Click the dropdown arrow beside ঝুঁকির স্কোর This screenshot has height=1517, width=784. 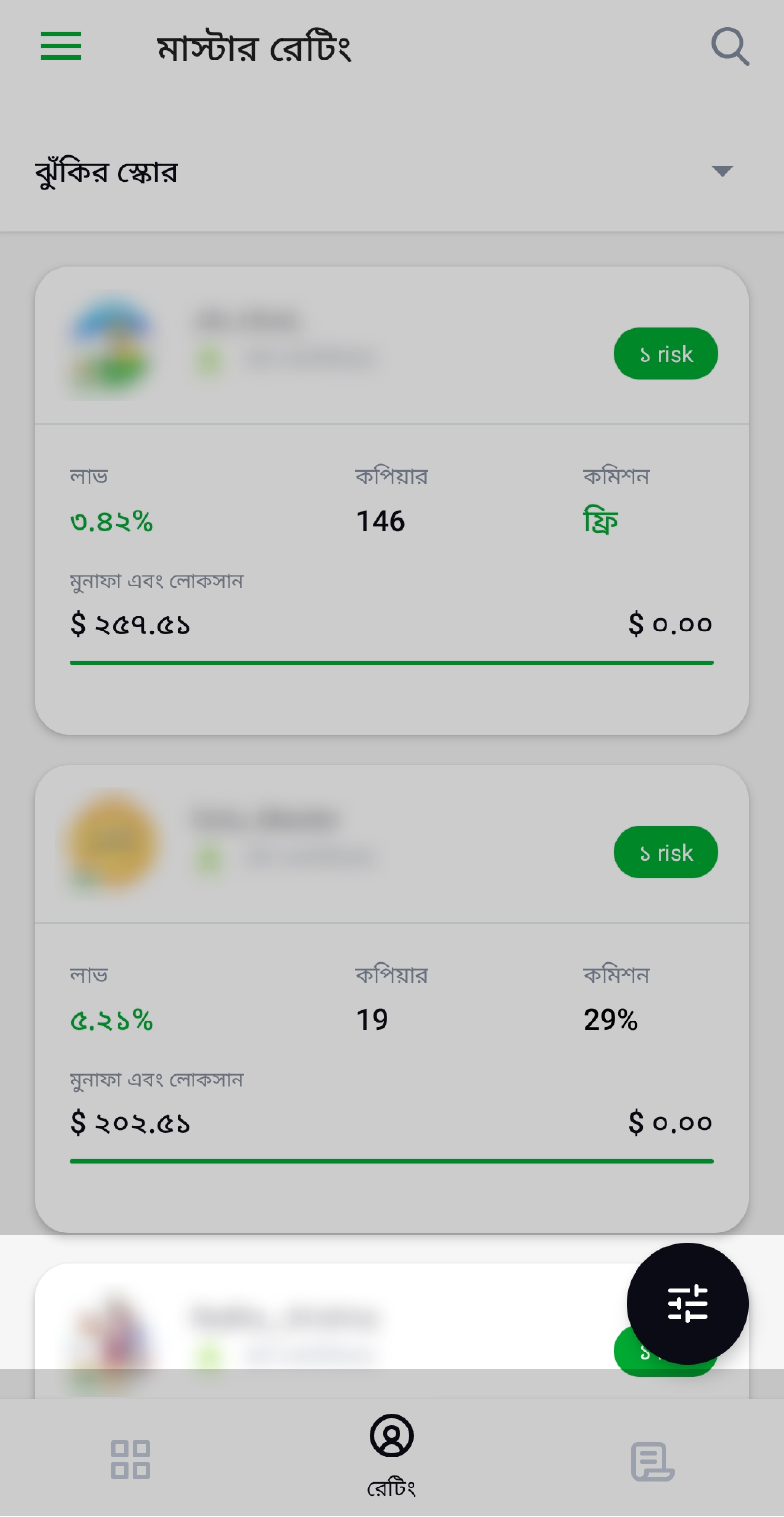coord(722,171)
